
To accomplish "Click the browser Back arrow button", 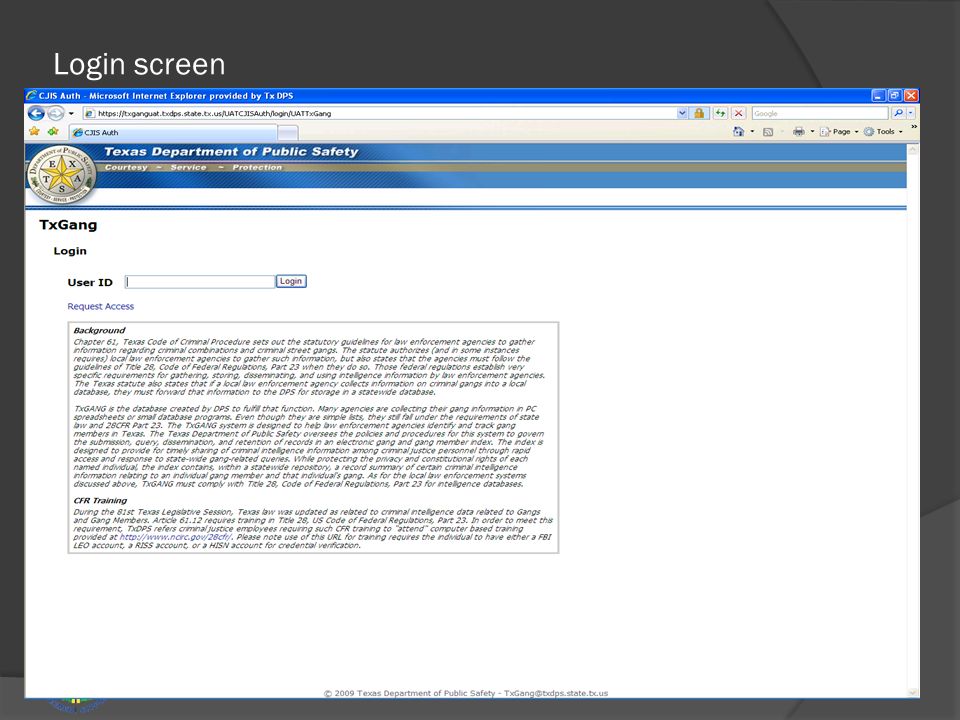I will tap(36, 113).
